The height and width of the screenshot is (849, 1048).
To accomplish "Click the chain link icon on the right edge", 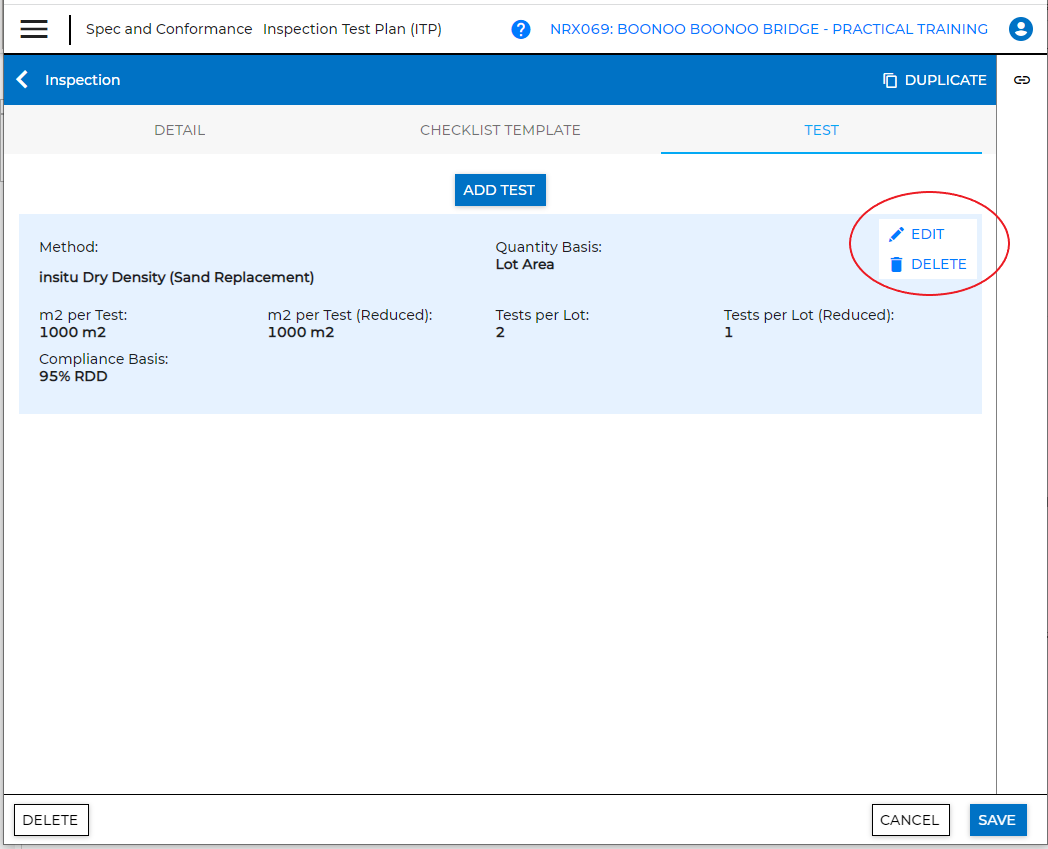I will tap(1022, 79).
